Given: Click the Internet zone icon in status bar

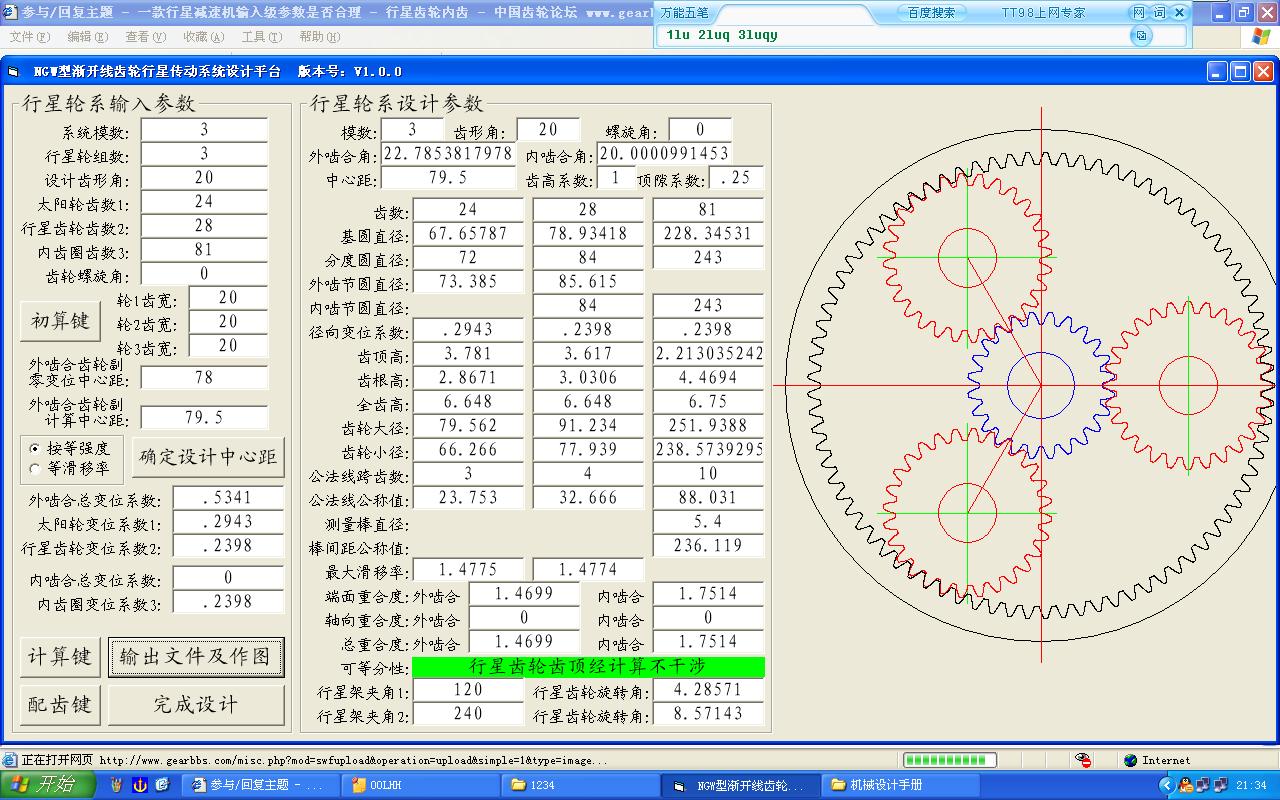Looking at the screenshot, I should (1131, 760).
